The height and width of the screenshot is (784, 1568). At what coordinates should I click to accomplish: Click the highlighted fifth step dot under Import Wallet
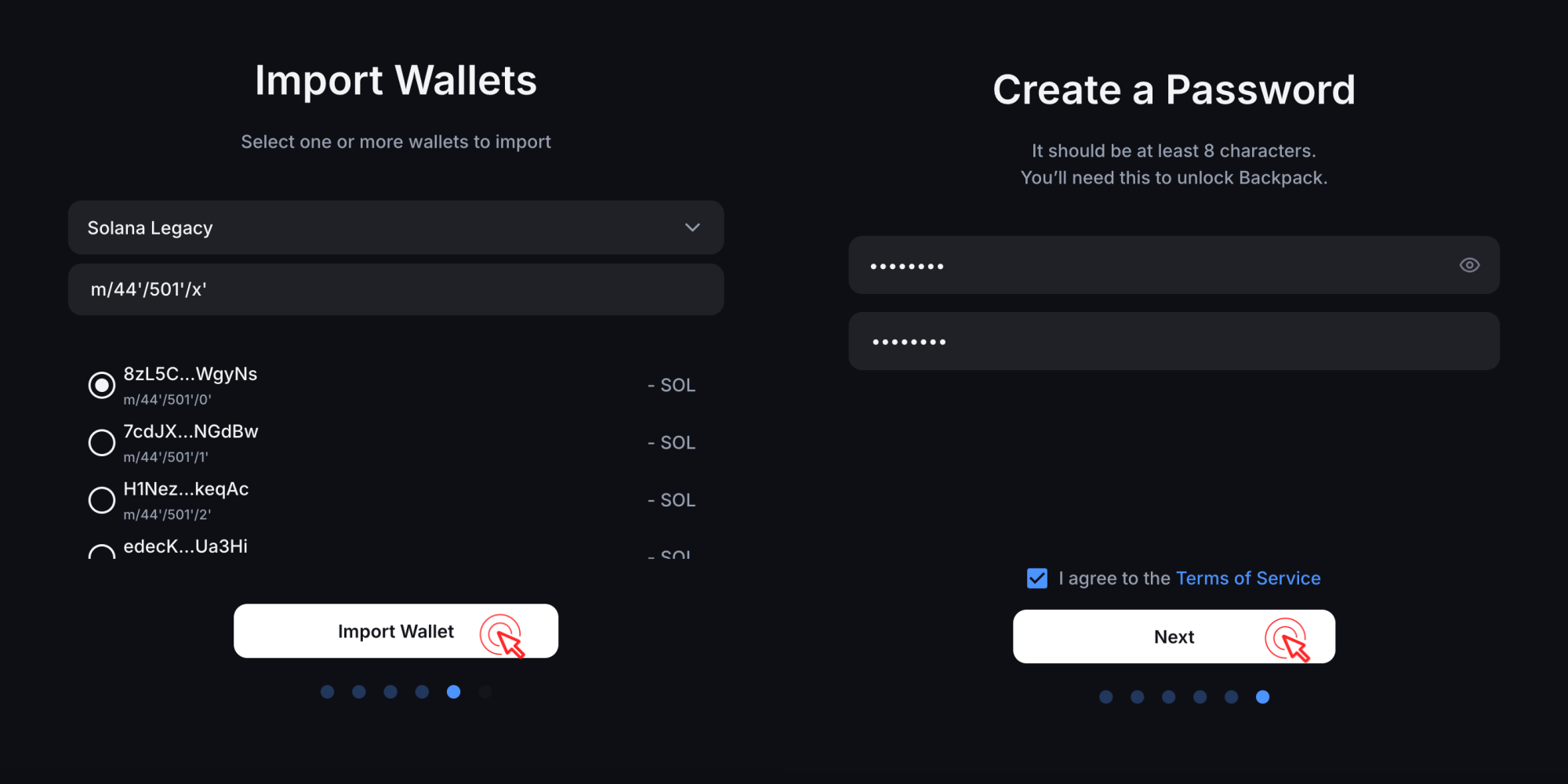[x=453, y=691]
